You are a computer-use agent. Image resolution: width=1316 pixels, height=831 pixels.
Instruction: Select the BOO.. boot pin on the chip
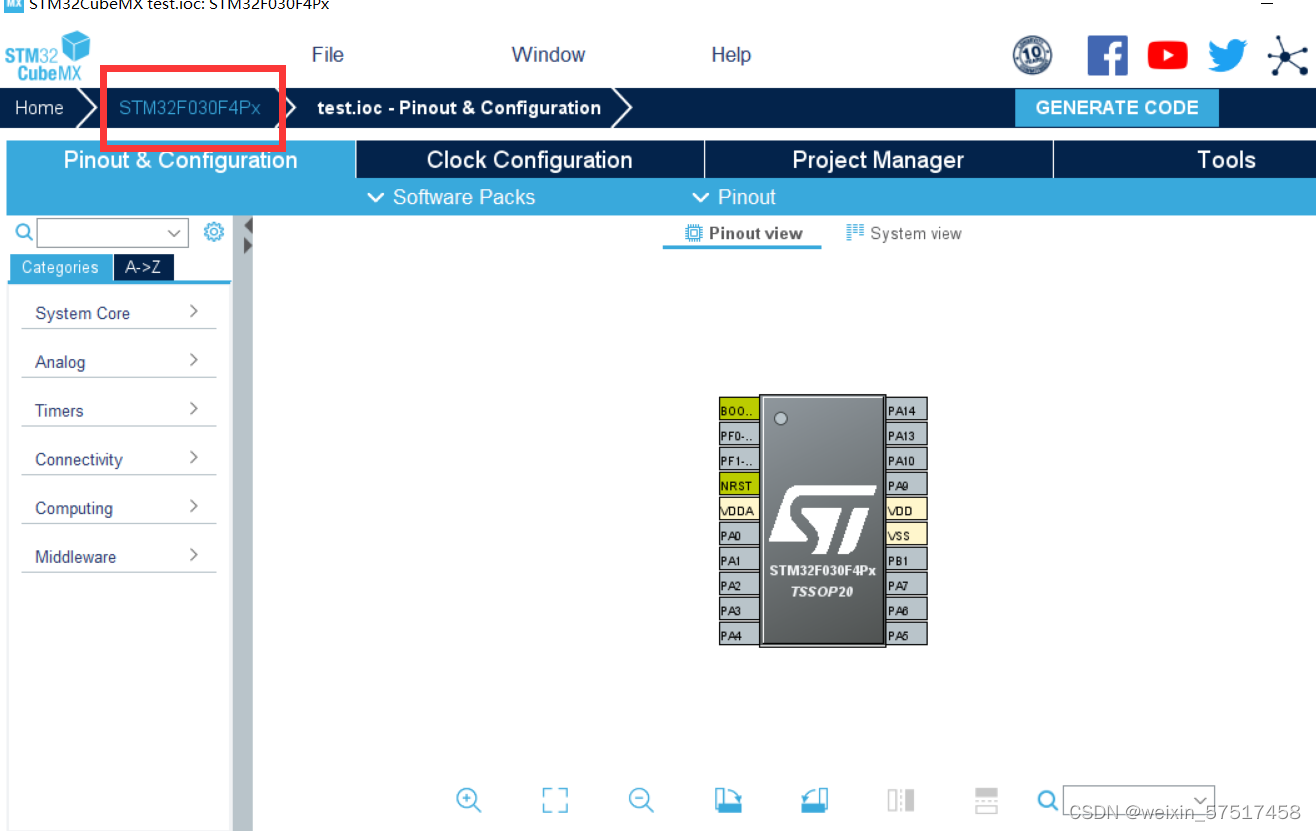point(739,409)
